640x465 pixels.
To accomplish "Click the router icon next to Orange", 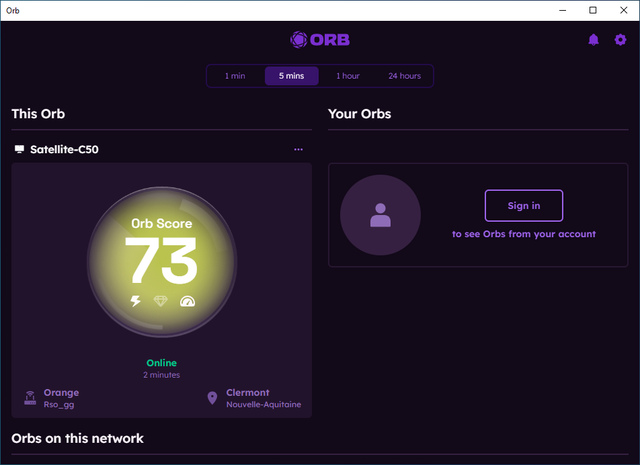I will click(30, 398).
